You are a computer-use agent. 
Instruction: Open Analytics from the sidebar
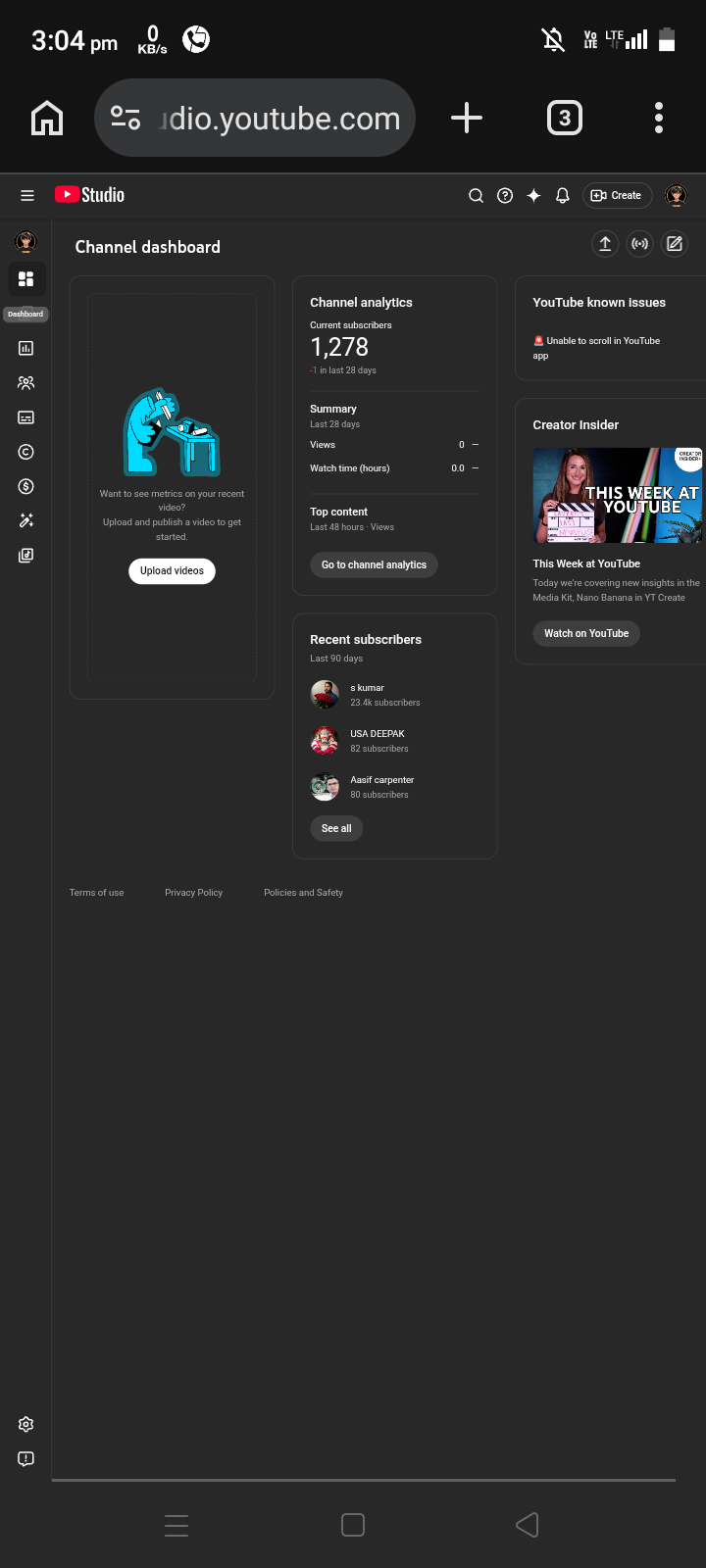pyautogui.click(x=26, y=348)
